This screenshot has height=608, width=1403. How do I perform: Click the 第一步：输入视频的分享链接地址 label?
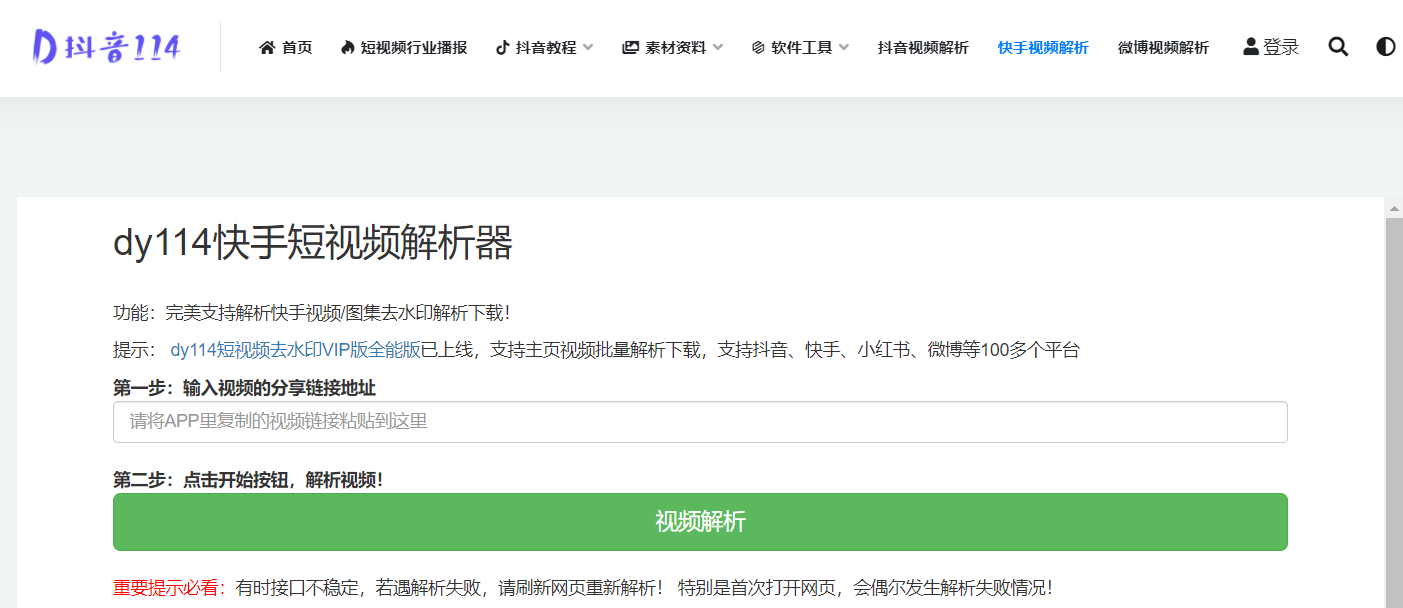point(244,387)
